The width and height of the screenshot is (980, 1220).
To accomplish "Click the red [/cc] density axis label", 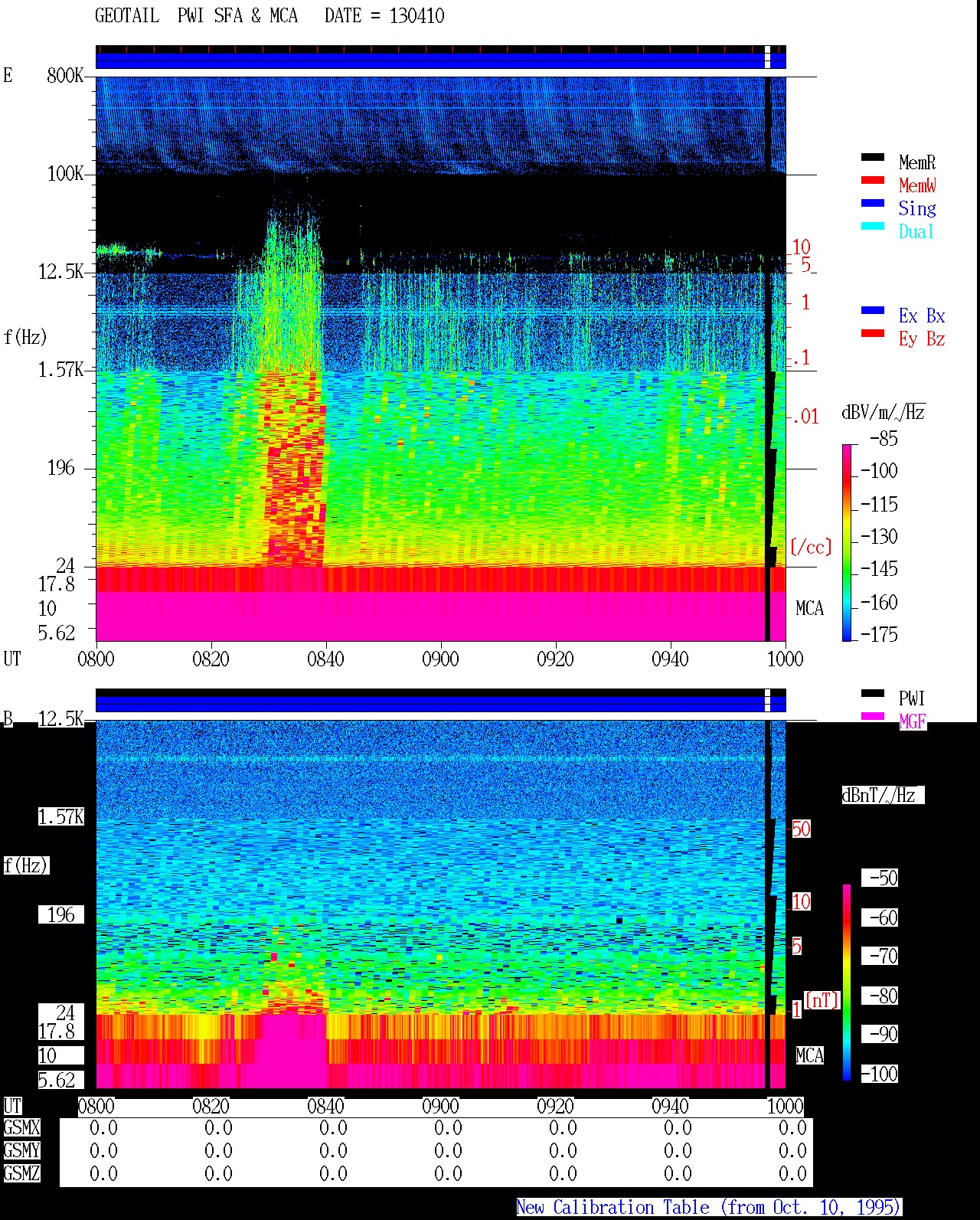I will click(810, 547).
